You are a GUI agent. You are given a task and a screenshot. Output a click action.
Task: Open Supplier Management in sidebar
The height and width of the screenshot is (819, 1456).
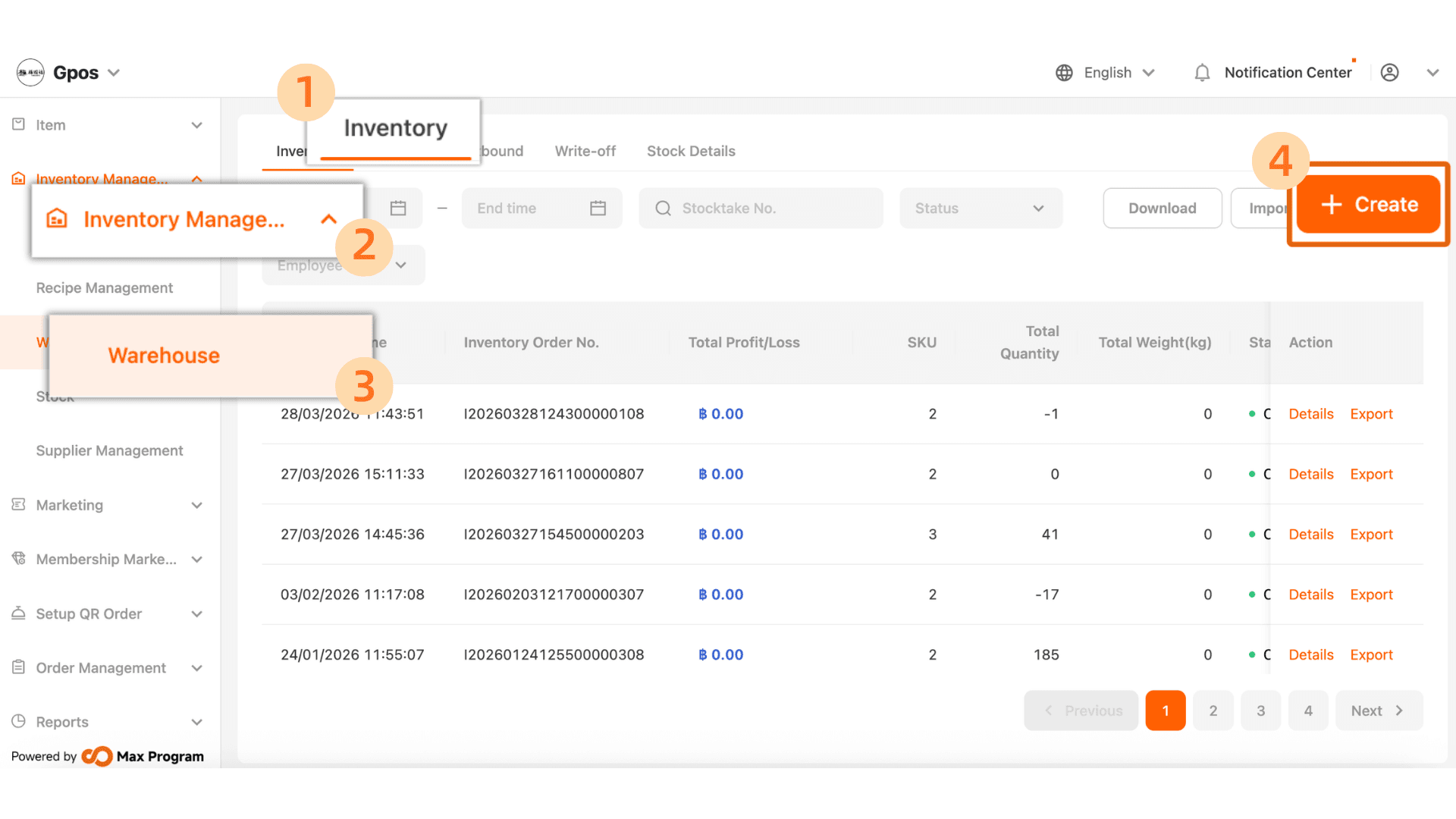tap(109, 450)
